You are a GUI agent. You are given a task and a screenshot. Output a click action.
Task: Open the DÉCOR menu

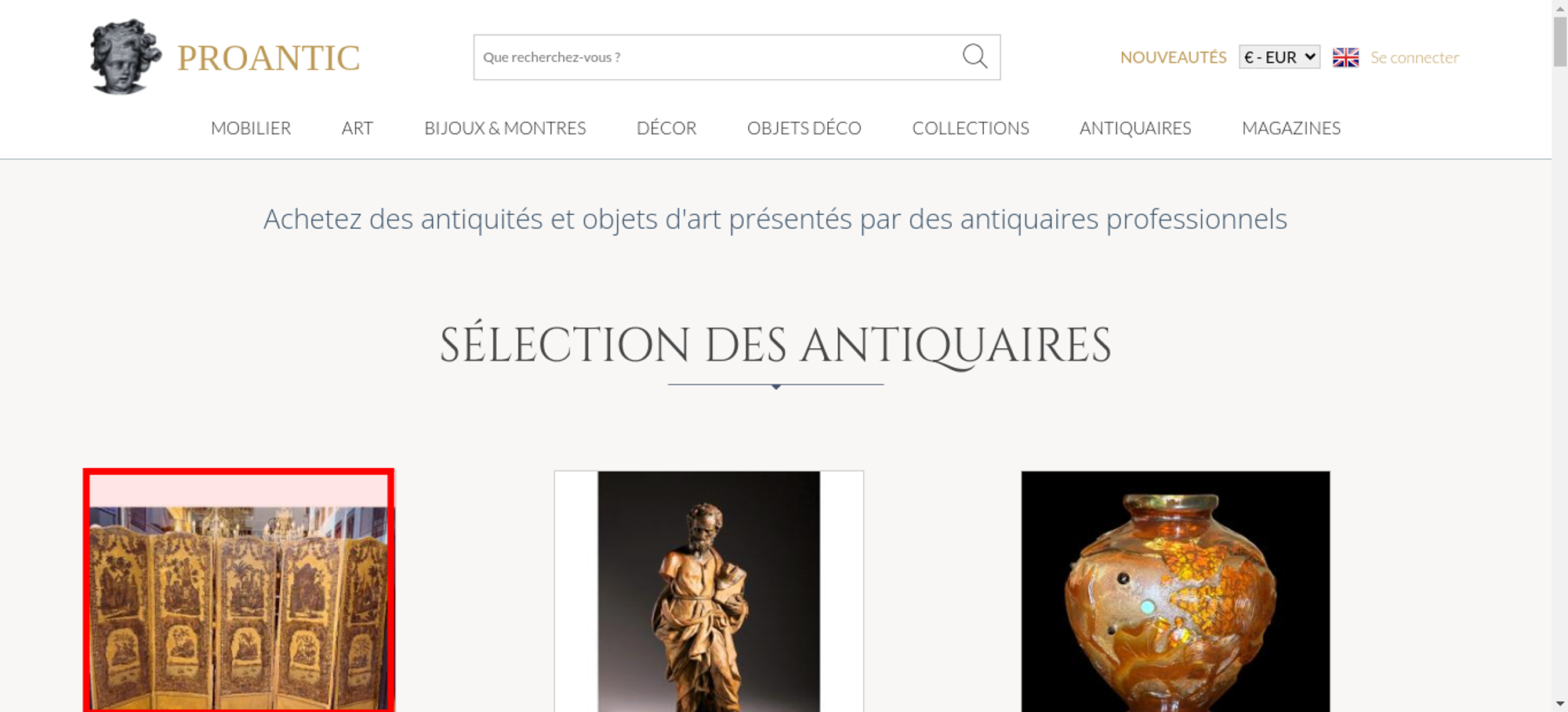point(666,128)
